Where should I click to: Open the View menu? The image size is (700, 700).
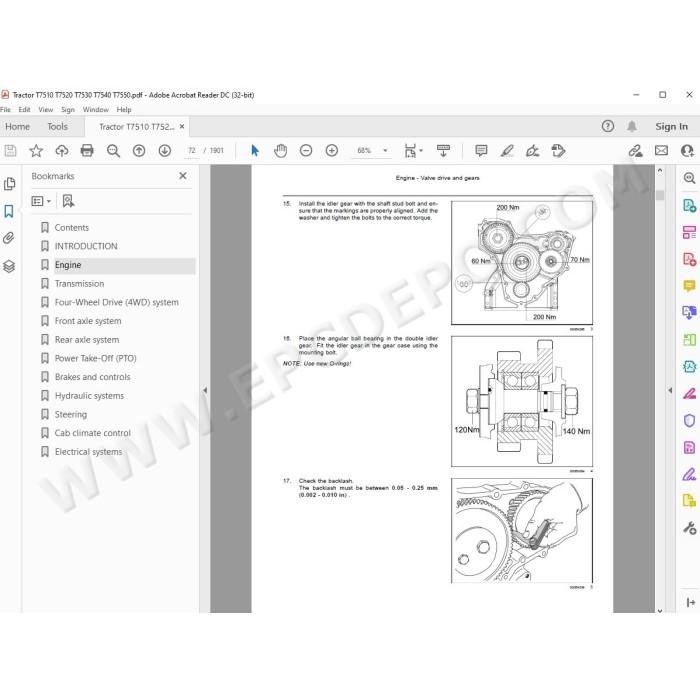46,110
